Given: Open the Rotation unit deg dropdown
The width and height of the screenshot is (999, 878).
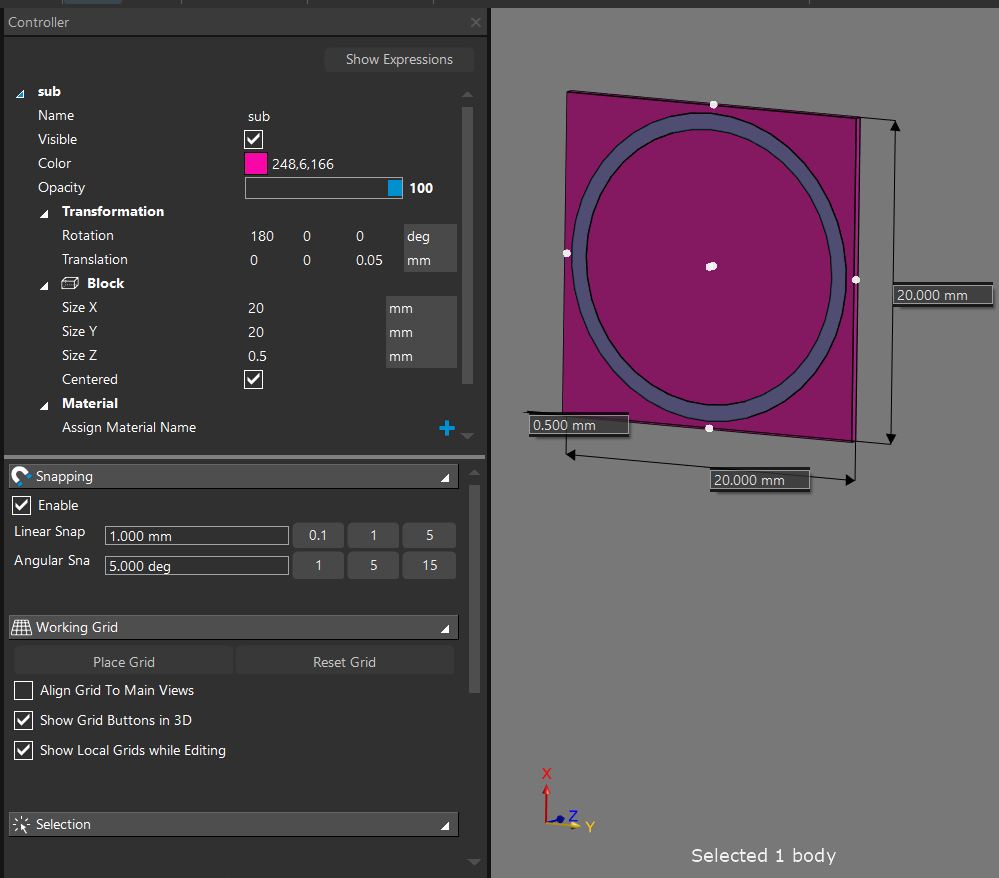Looking at the screenshot, I should click(429, 236).
